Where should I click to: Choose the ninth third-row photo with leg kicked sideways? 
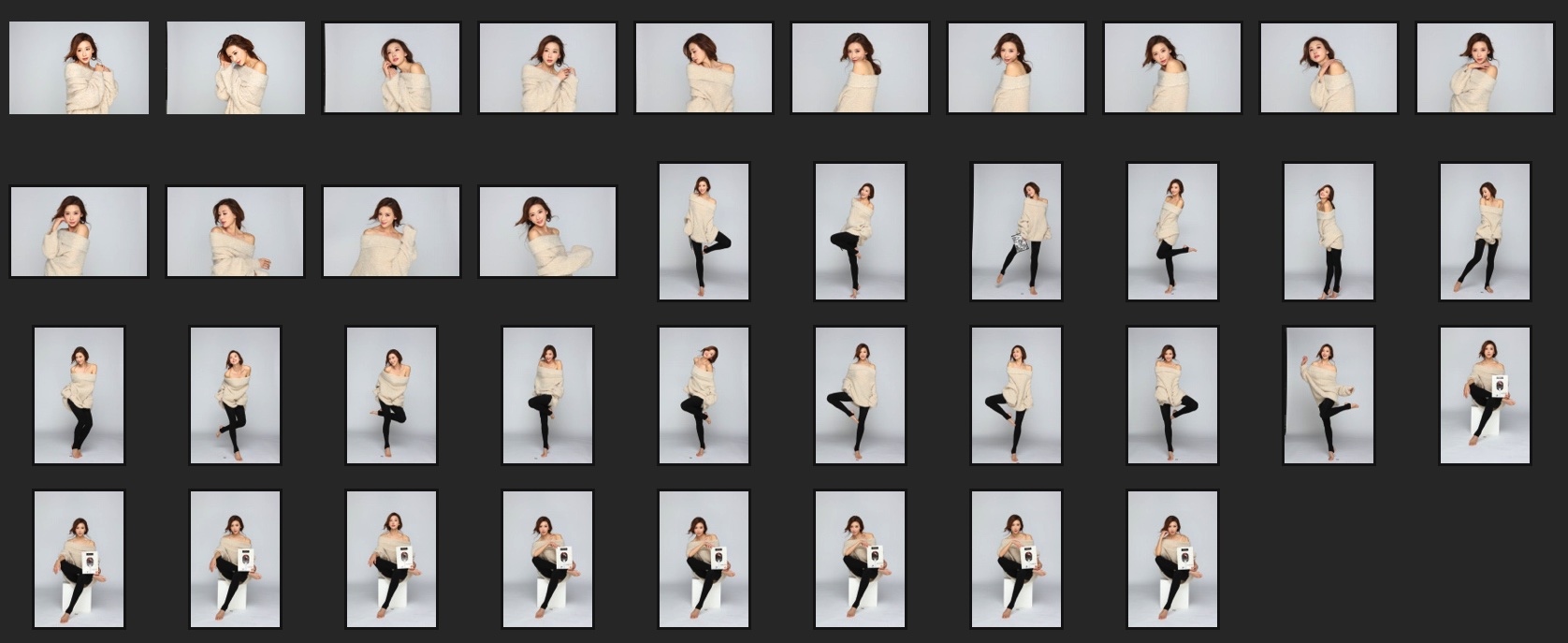1328,395
